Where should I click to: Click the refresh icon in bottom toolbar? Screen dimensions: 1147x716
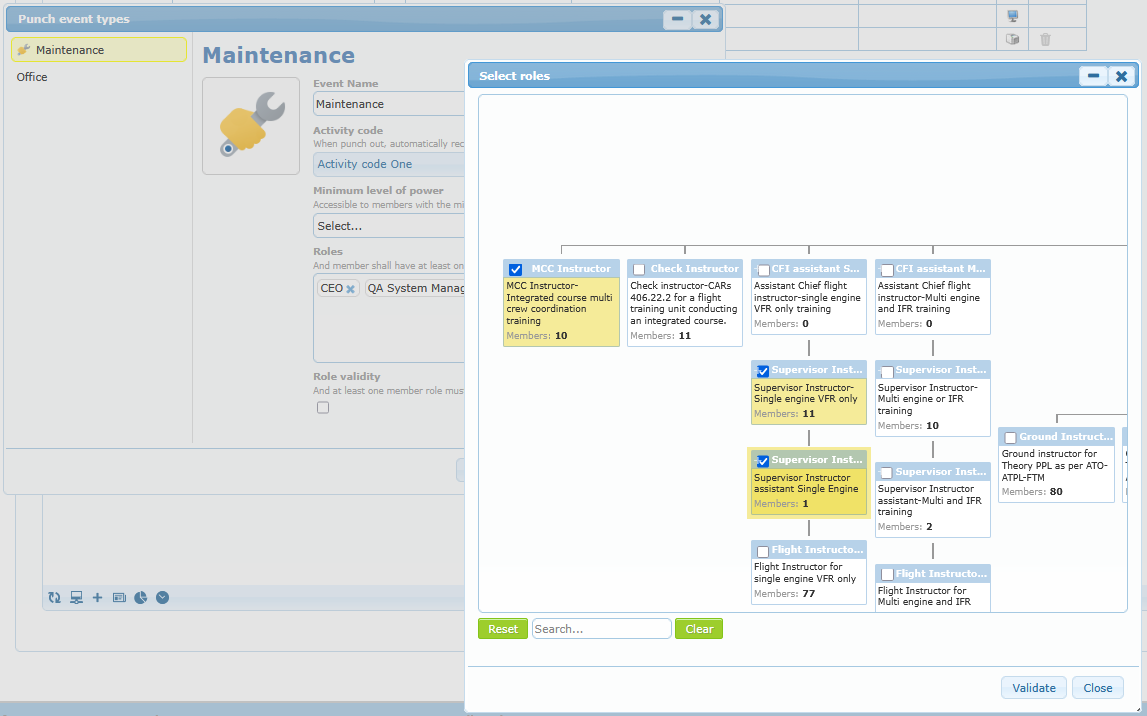tap(55, 598)
